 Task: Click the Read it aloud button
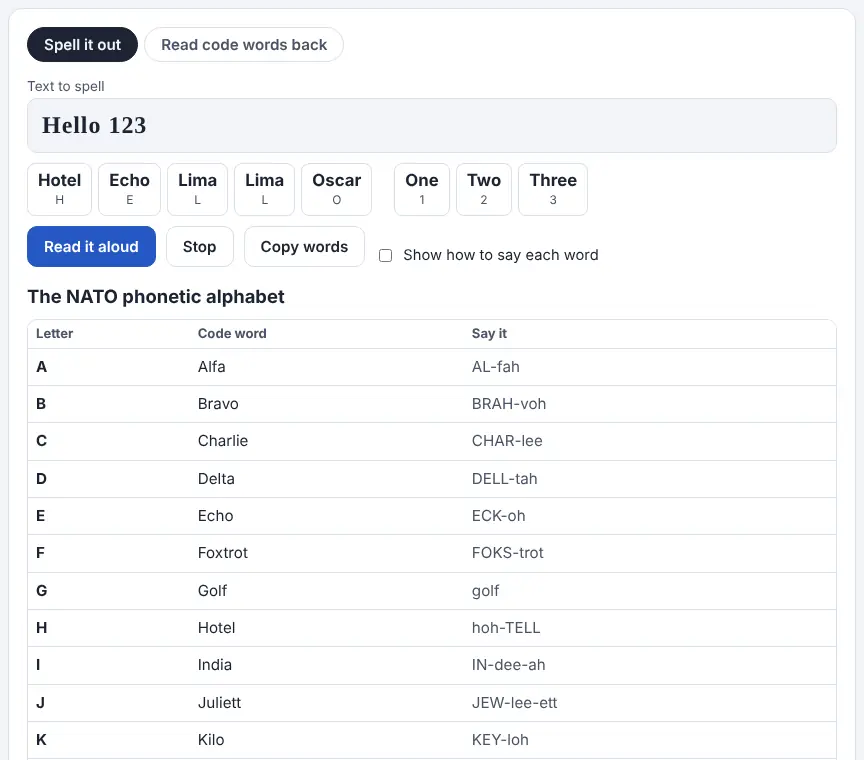click(91, 246)
